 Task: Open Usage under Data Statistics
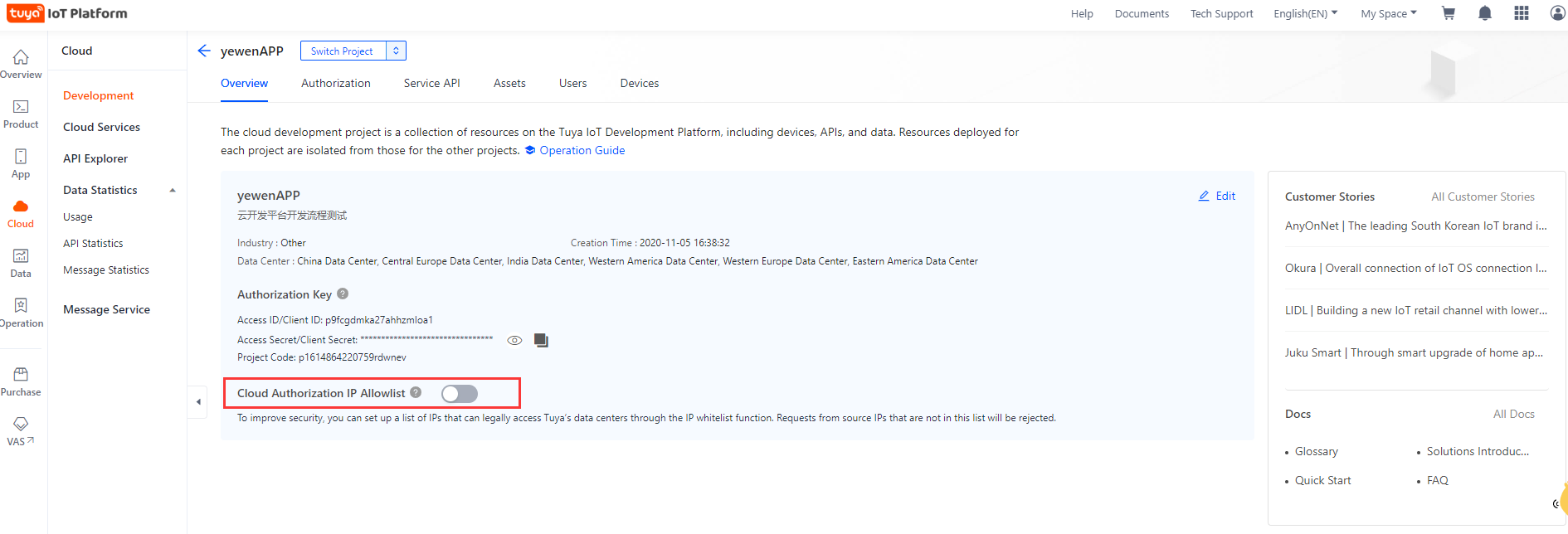pyautogui.click(x=78, y=216)
